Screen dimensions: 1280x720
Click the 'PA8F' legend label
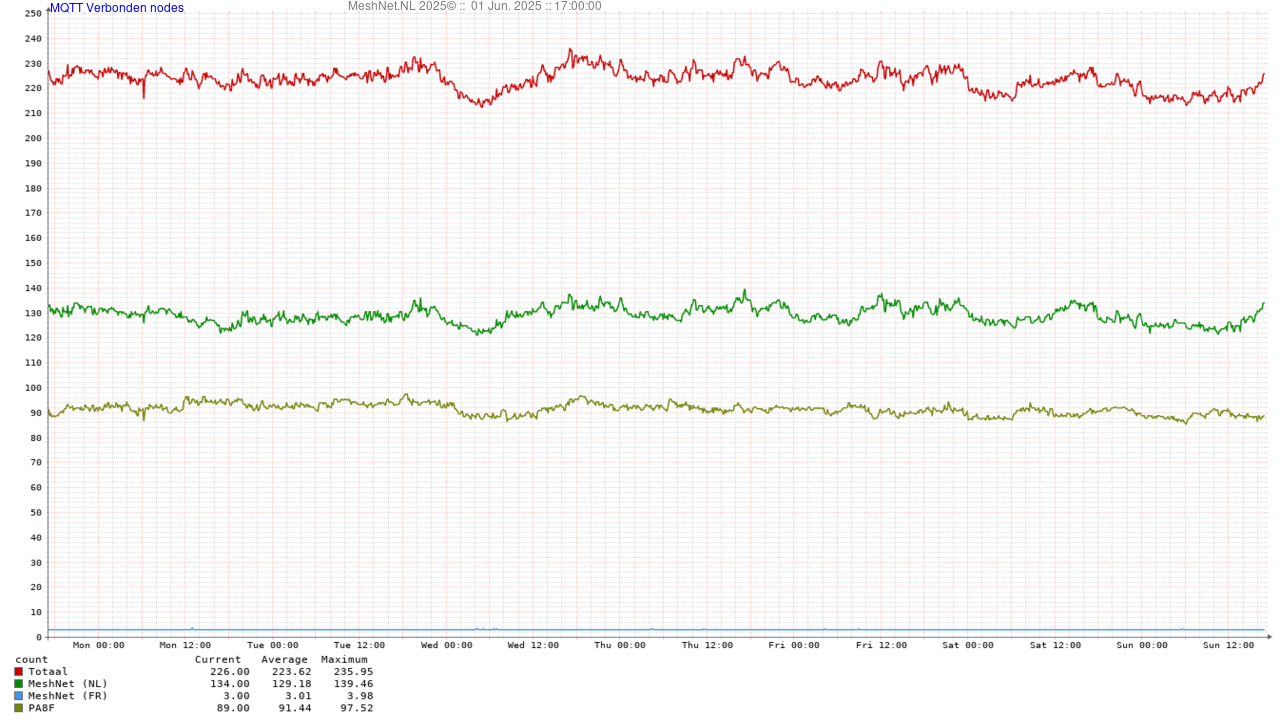coord(41,708)
